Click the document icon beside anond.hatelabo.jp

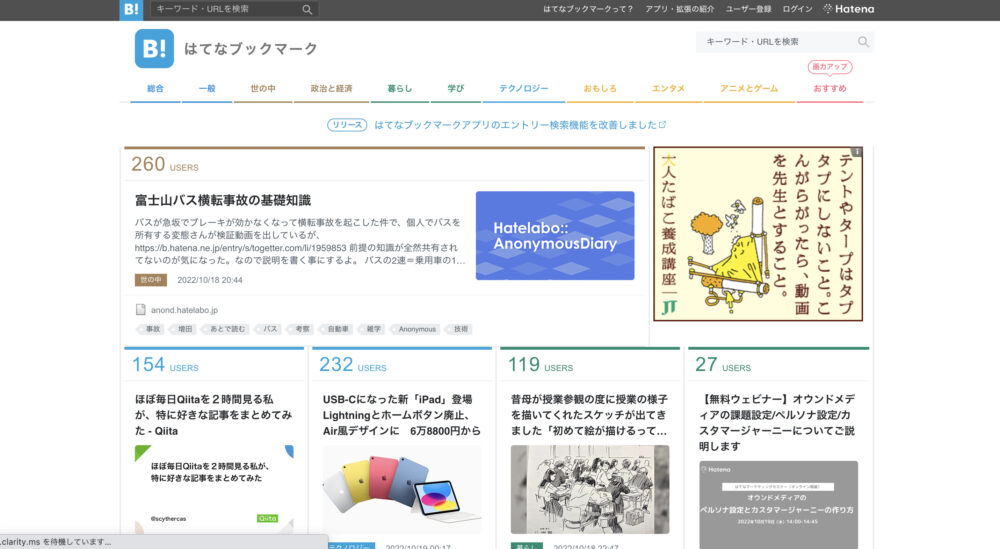pyautogui.click(x=140, y=310)
